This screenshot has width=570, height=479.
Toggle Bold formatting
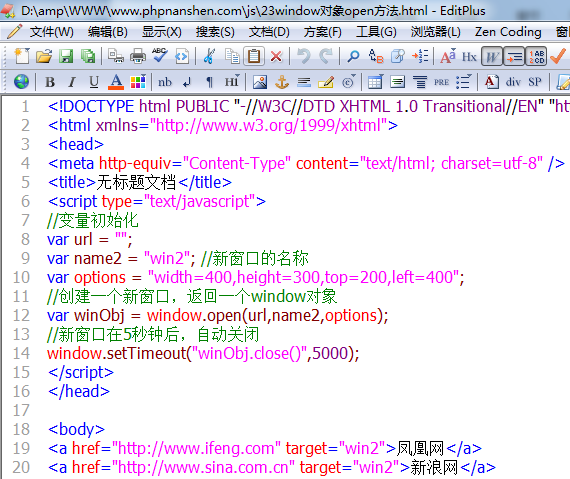(x=50, y=82)
